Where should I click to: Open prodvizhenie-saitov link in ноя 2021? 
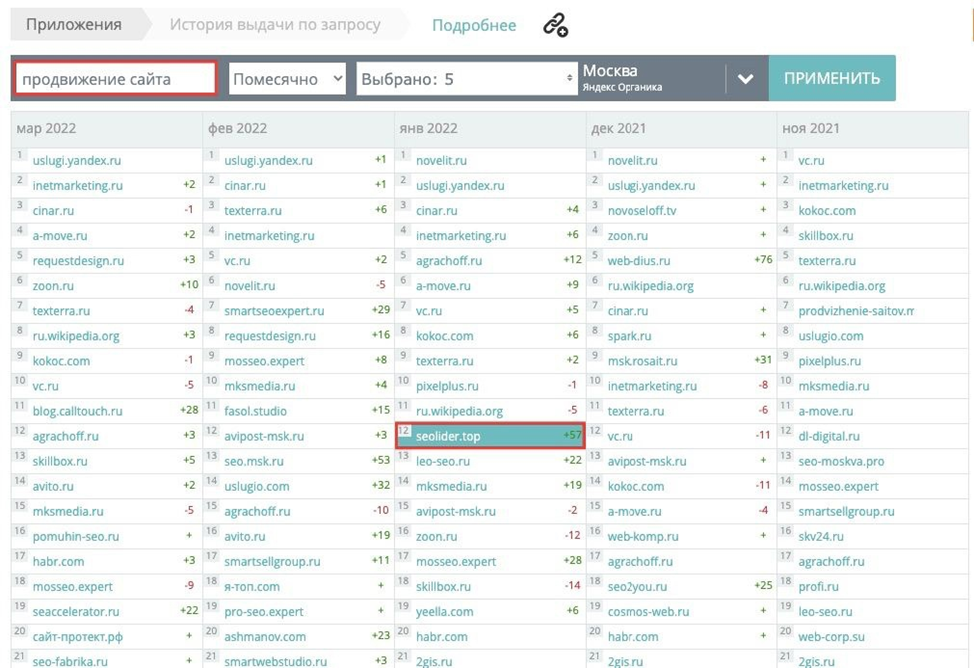[856, 311]
